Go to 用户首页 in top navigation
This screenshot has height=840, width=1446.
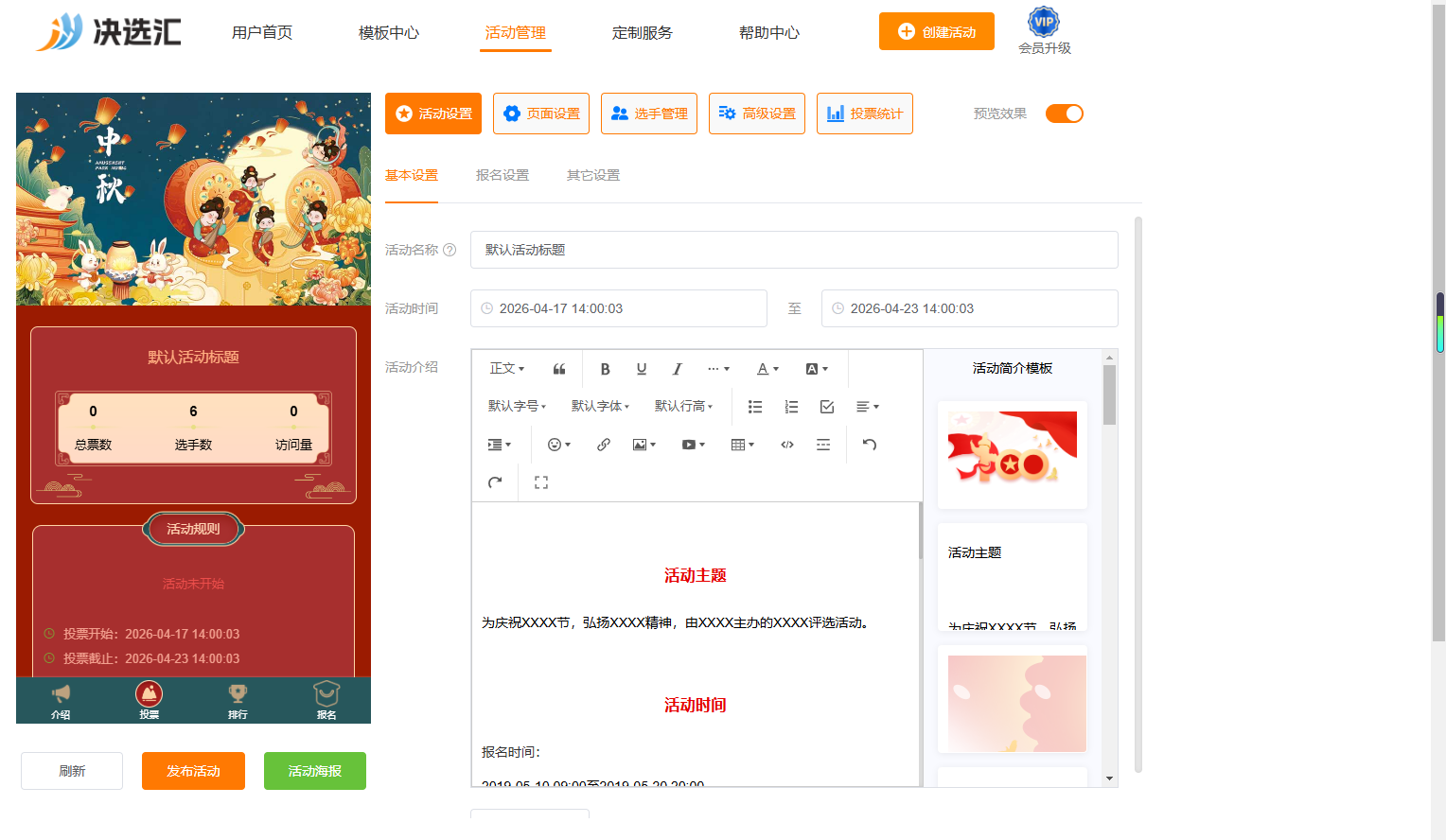pos(262,33)
